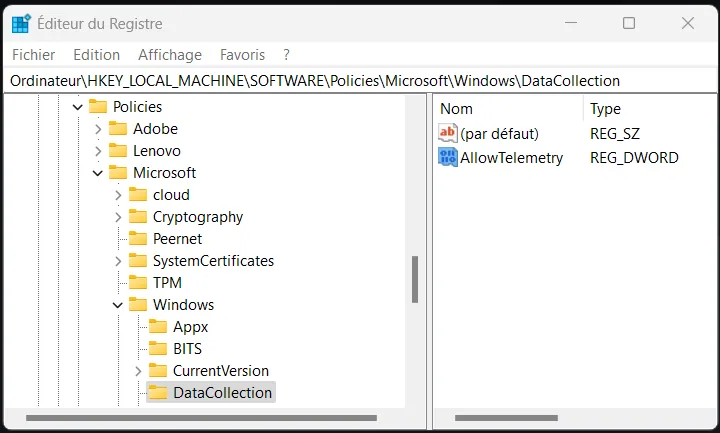
Task: Click the DataCollection folder icon
Action: tap(158, 393)
